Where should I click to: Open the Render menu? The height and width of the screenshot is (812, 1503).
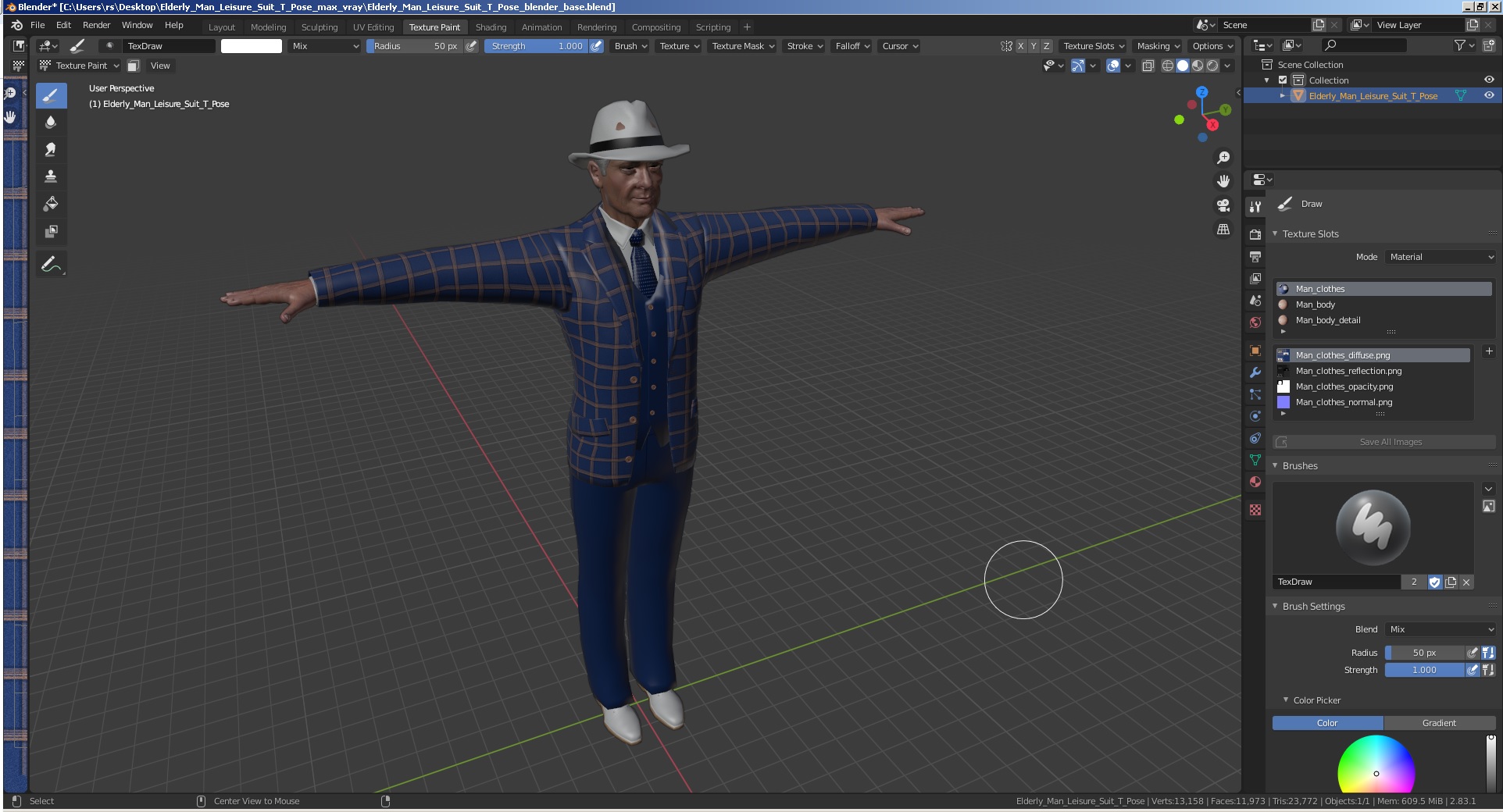click(97, 25)
